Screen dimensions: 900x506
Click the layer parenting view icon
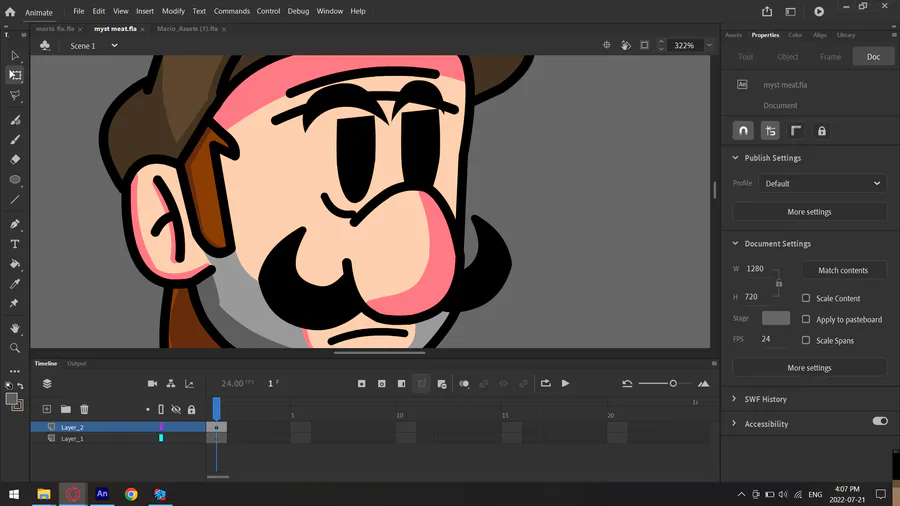pos(170,383)
